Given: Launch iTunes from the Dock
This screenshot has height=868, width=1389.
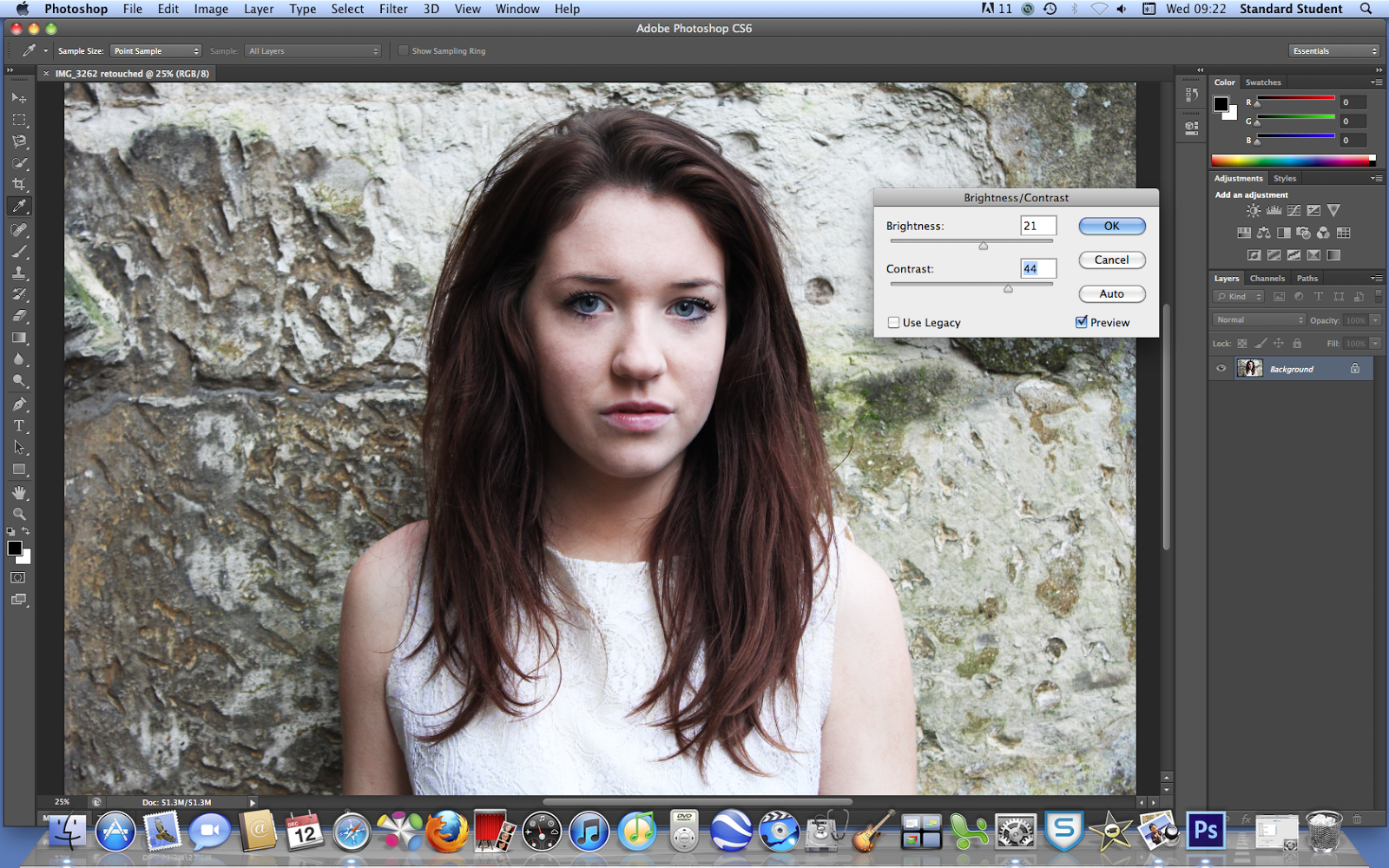Looking at the screenshot, I should coord(589,832).
